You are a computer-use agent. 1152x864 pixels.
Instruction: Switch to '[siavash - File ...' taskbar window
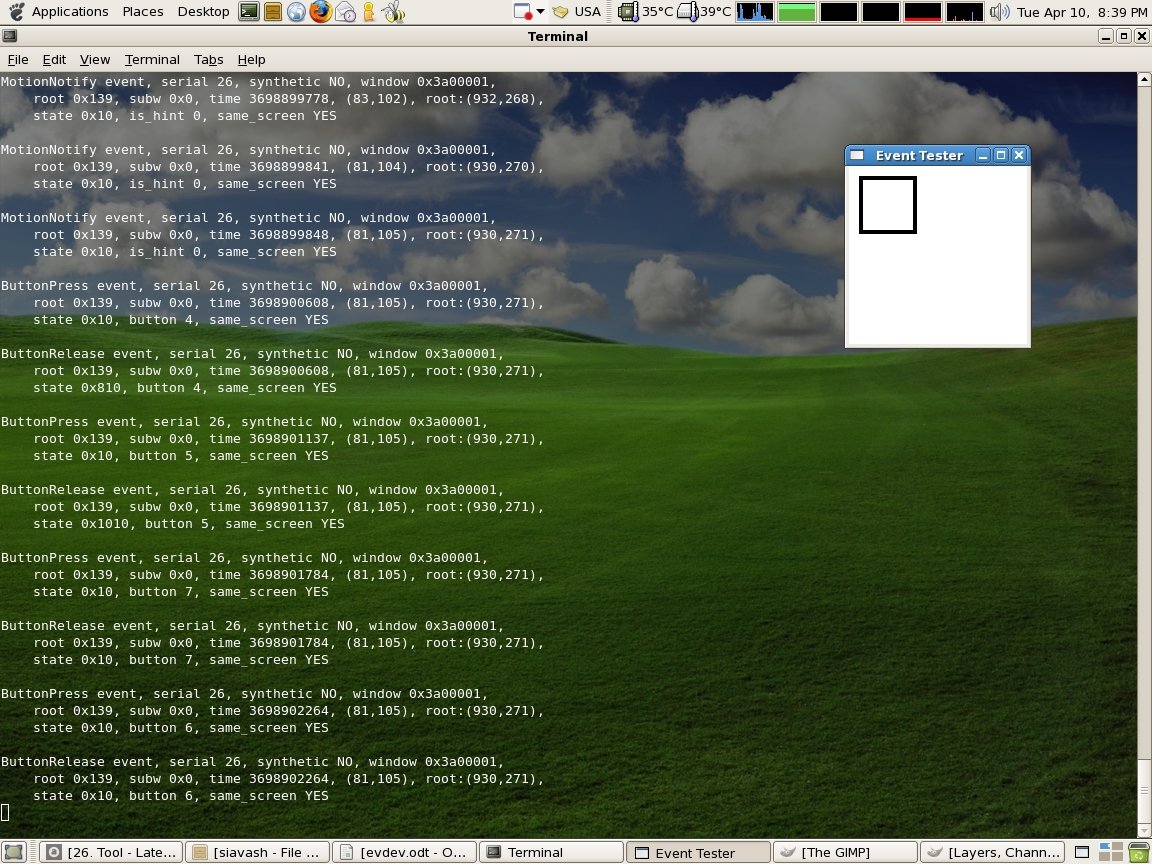tap(257, 852)
